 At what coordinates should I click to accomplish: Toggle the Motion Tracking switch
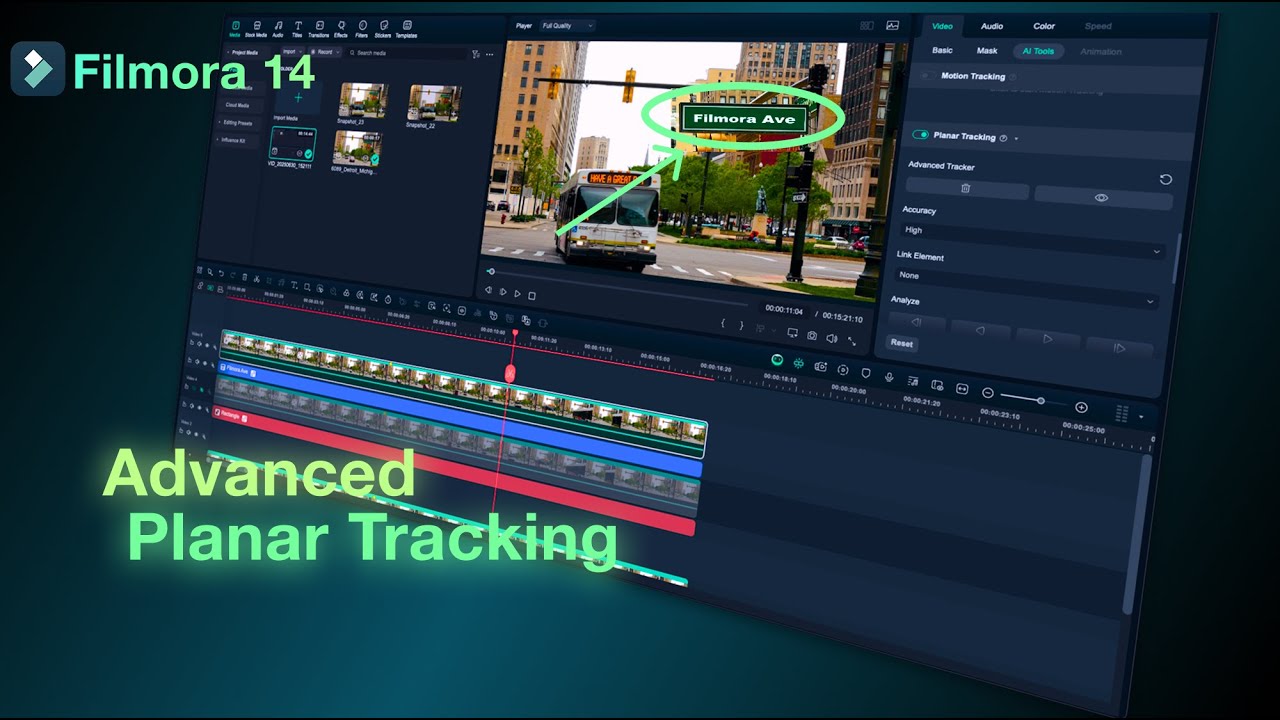tap(928, 76)
